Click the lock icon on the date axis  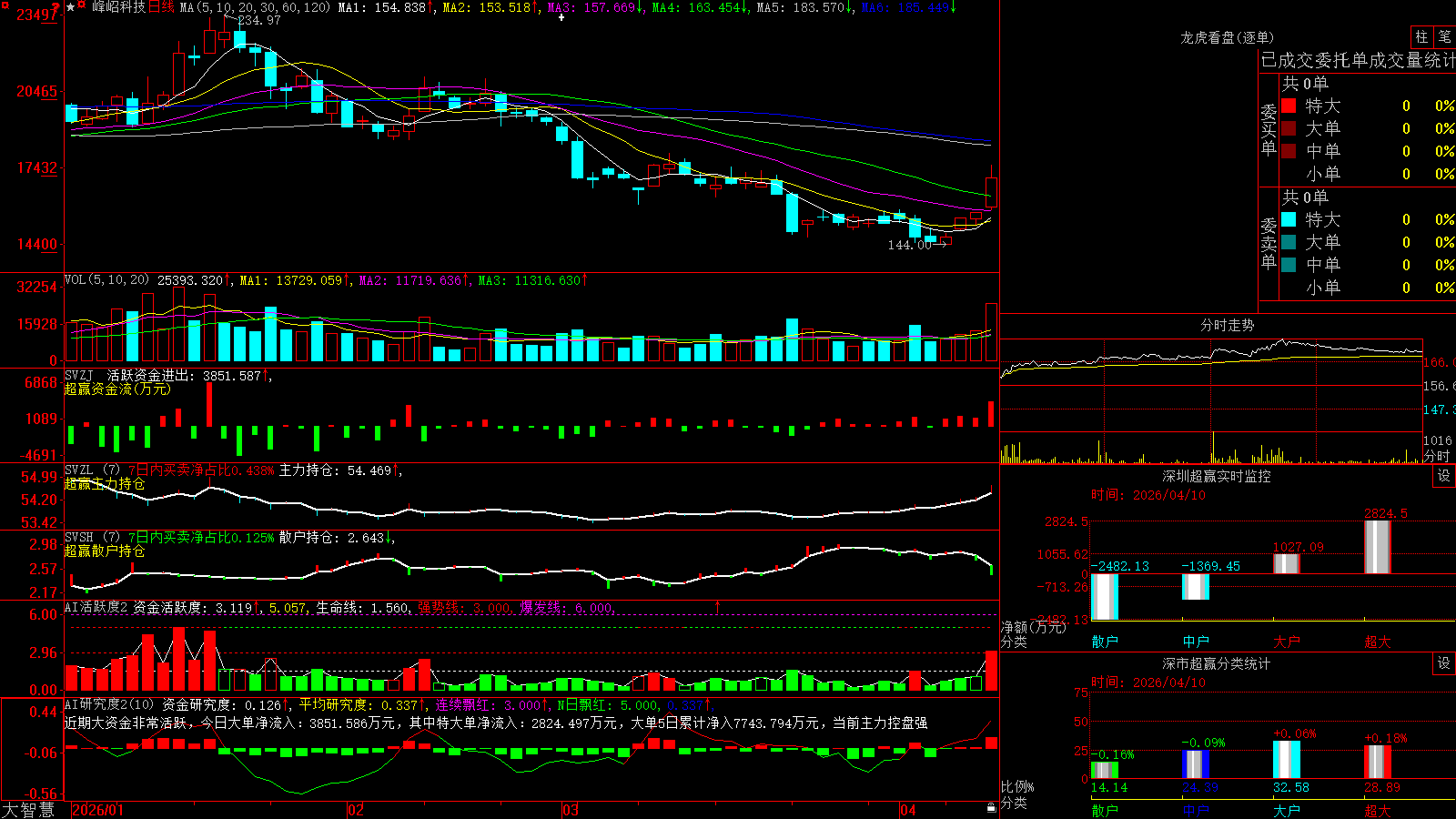point(991,808)
